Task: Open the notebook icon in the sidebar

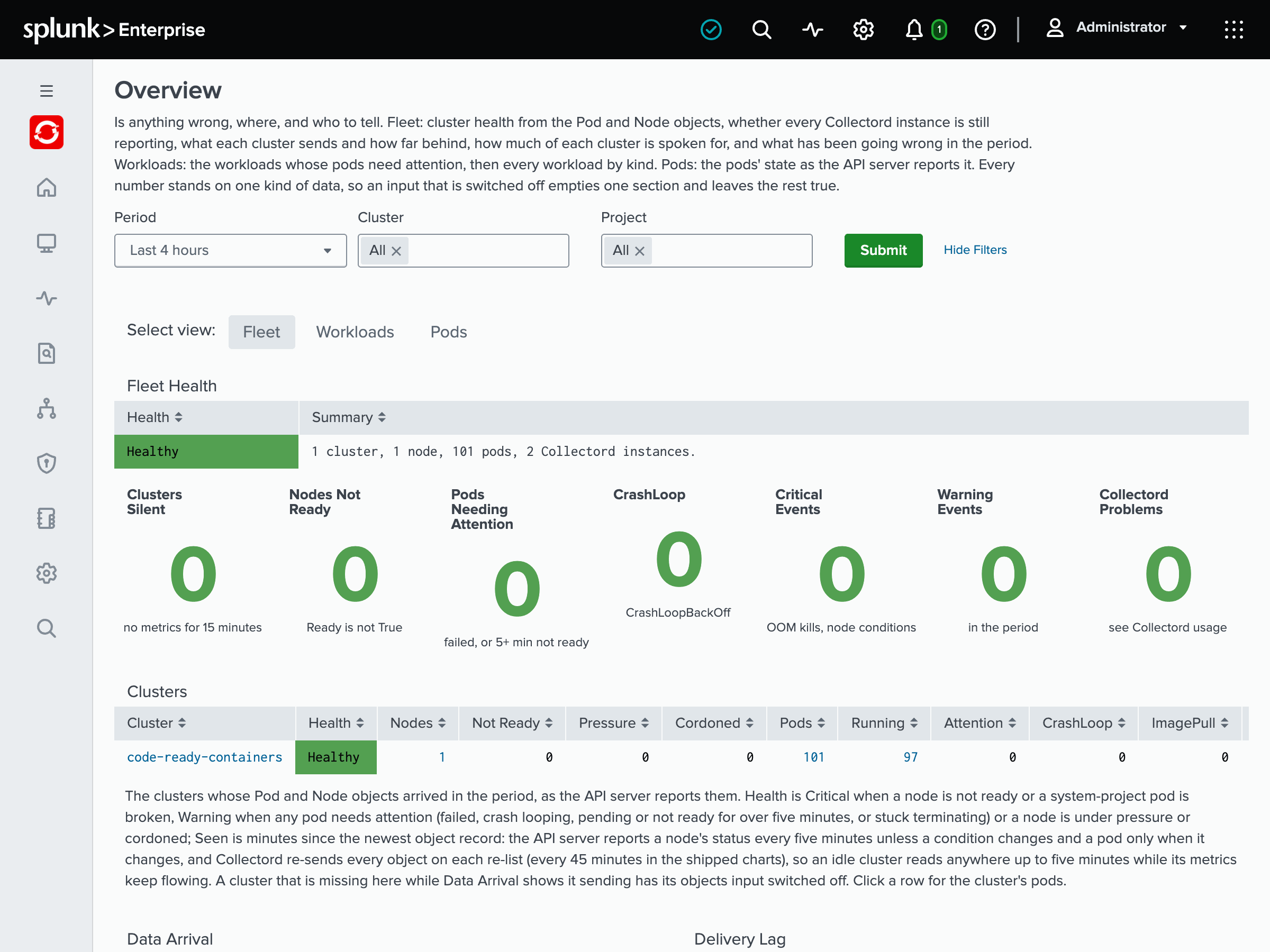Action: (x=47, y=519)
